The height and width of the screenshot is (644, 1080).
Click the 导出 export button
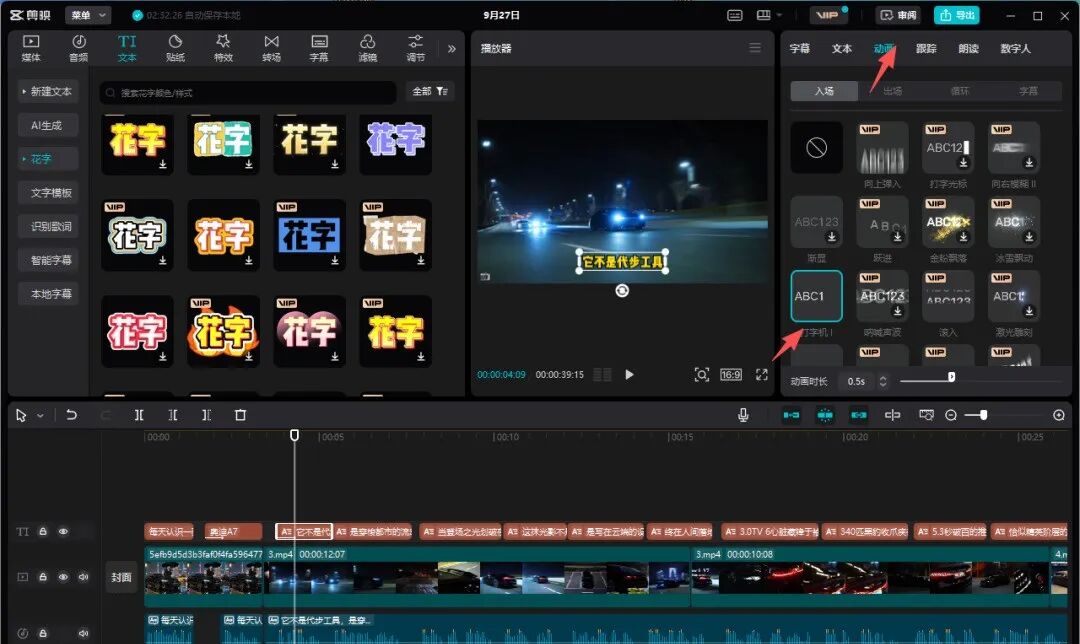(x=956, y=15)
